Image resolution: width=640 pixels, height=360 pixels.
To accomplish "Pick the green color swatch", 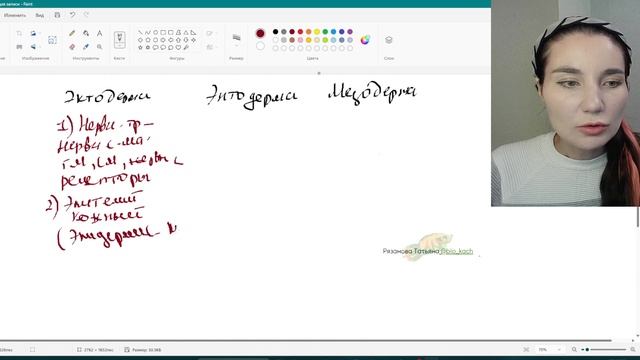I will [325, 32].
